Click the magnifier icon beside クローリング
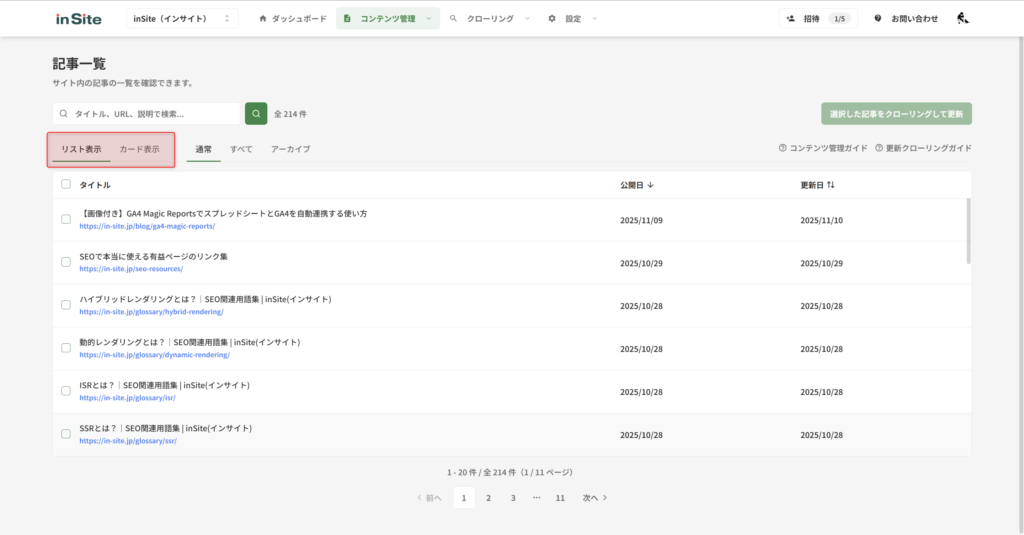Image resolution: width=1024 pixels, height=535 pixels. point(453,18)
